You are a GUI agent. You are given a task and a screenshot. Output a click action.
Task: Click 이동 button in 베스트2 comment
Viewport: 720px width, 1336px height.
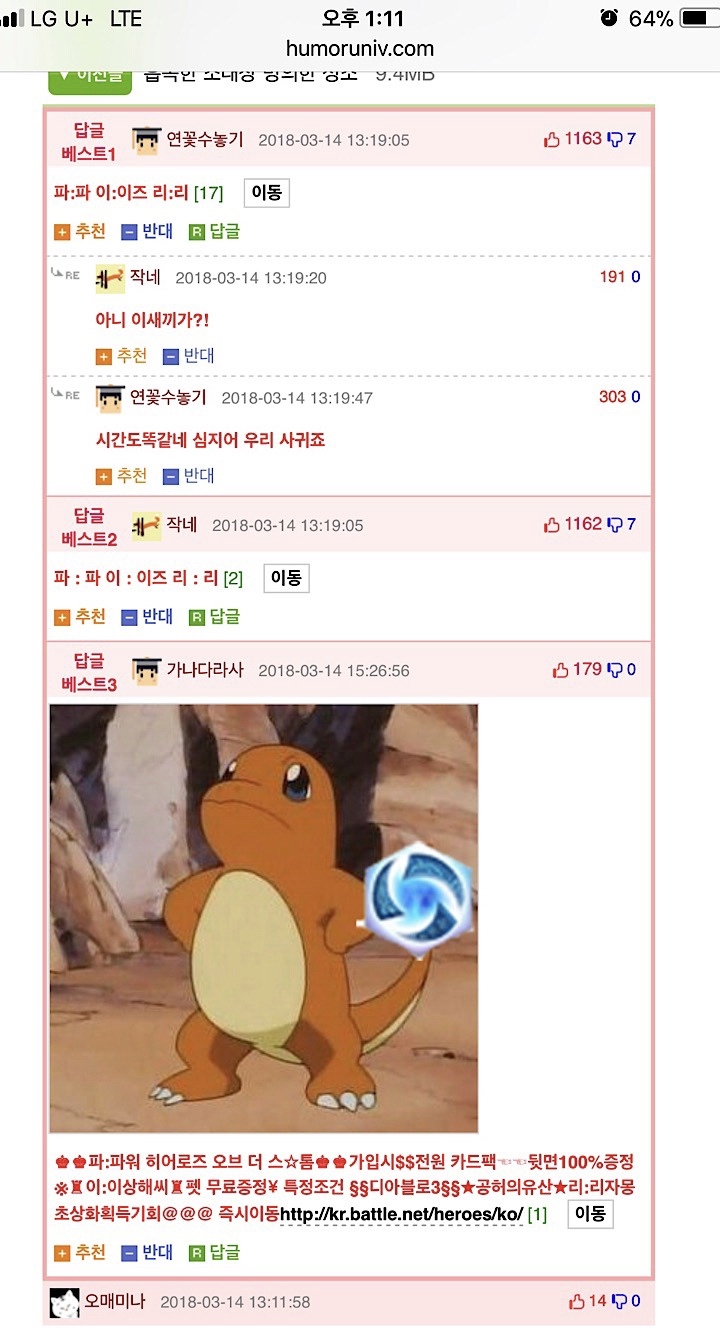(286, 578)
